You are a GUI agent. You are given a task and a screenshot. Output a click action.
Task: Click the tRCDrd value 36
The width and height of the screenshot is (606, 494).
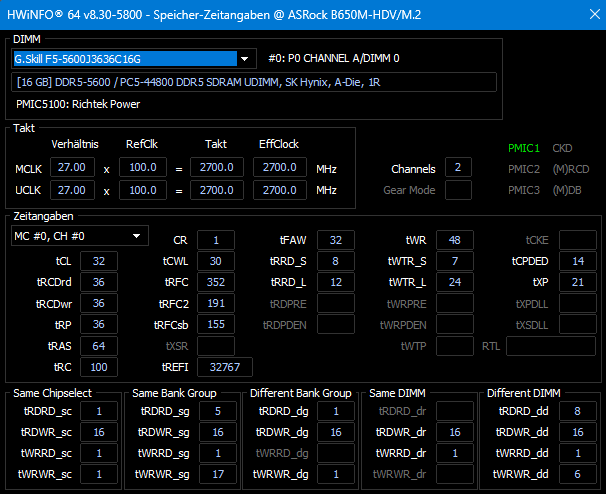(x=99, y=282)
